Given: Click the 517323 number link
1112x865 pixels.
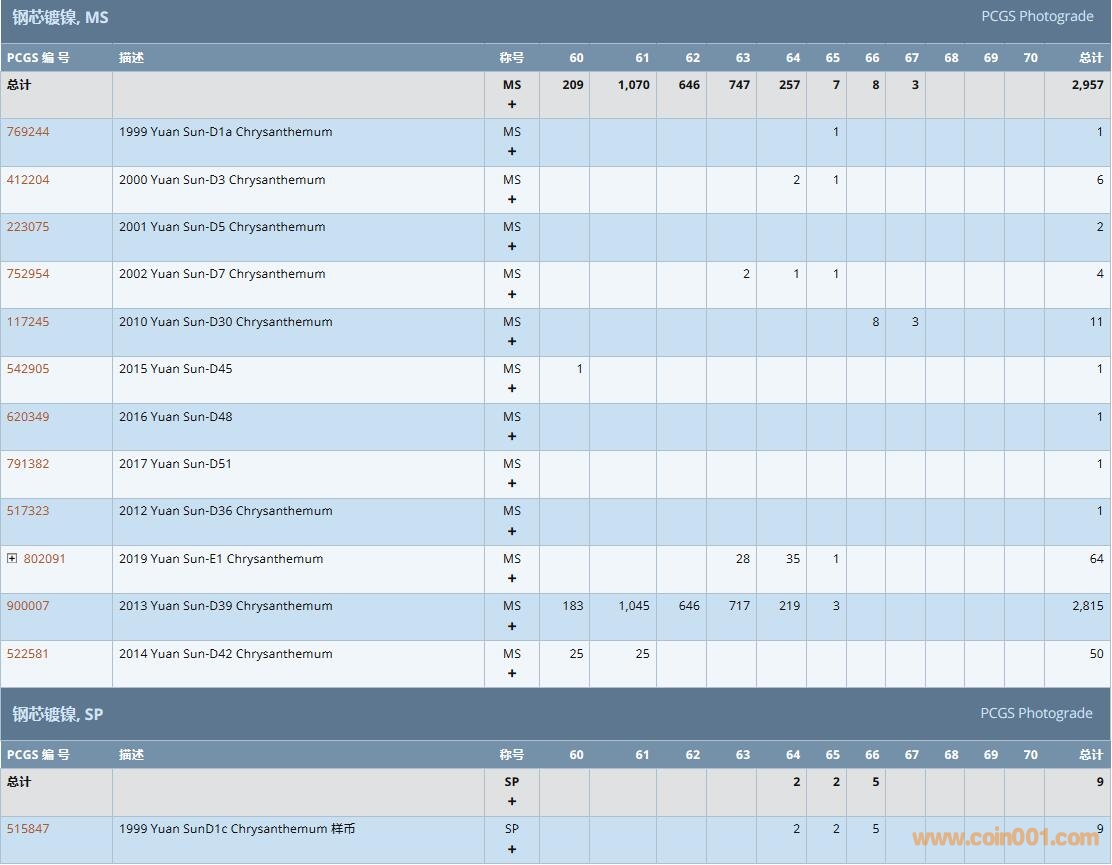Looking at the screenshot, I should coord(28,511).
